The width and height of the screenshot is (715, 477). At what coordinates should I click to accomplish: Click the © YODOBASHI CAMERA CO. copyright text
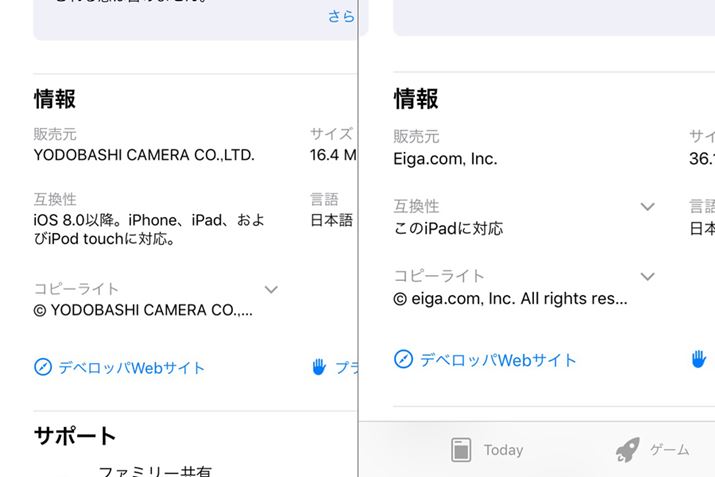point(143,310)
